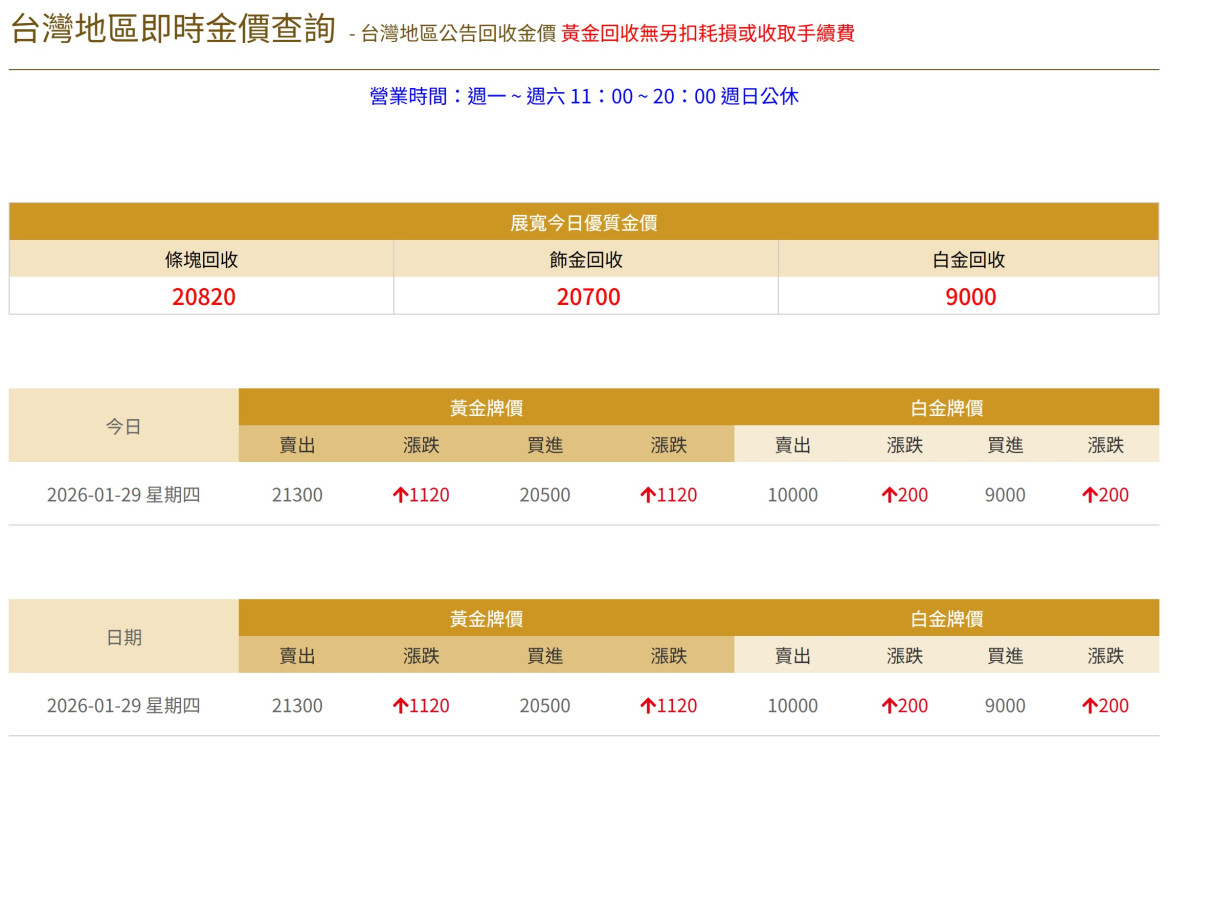Click gold buy price 20500 in 日期 table

[x=545, y=706]
